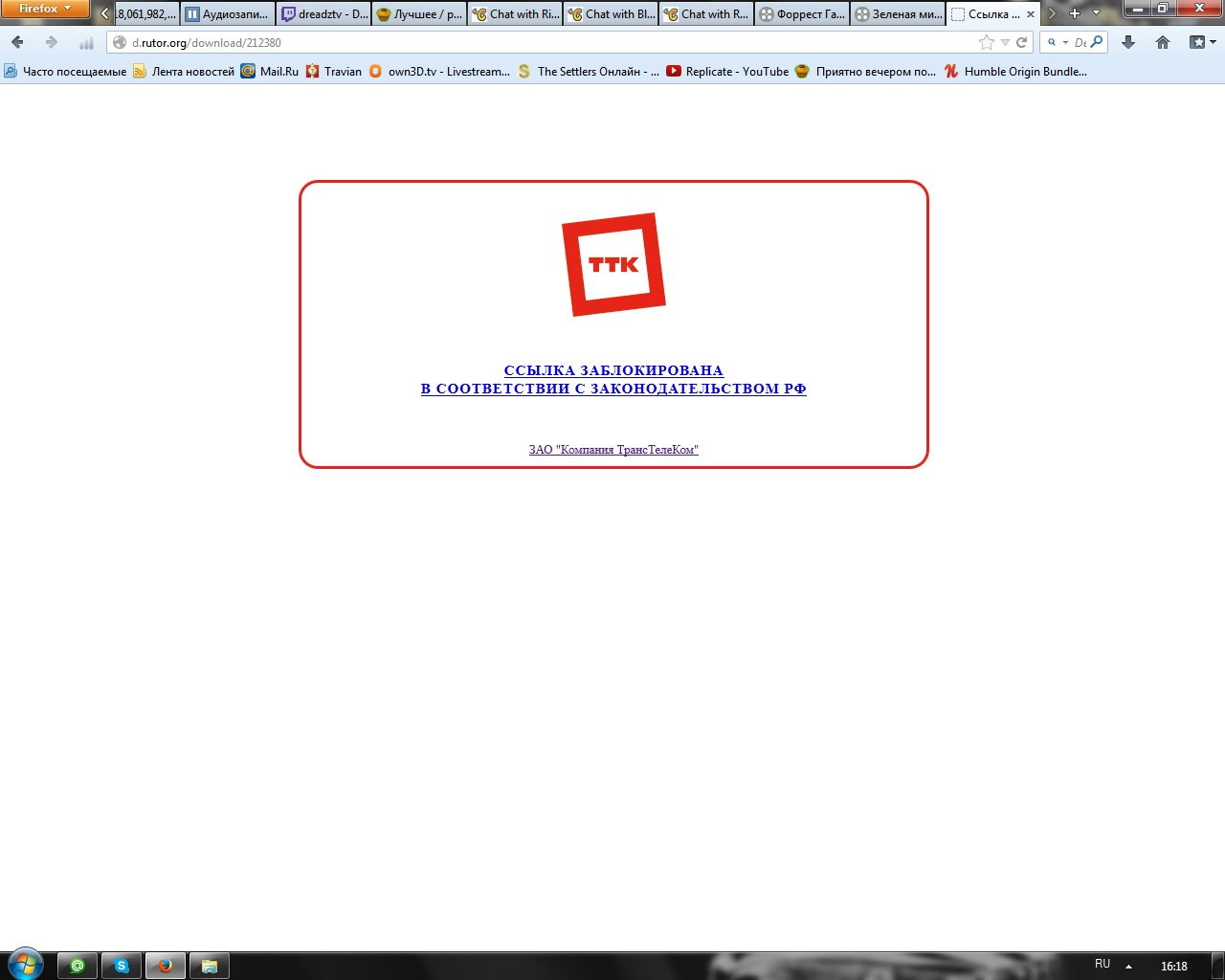Open Лента новостей bookmark
The width and height of the screenshot is (1225, 980).
(184, 71)
